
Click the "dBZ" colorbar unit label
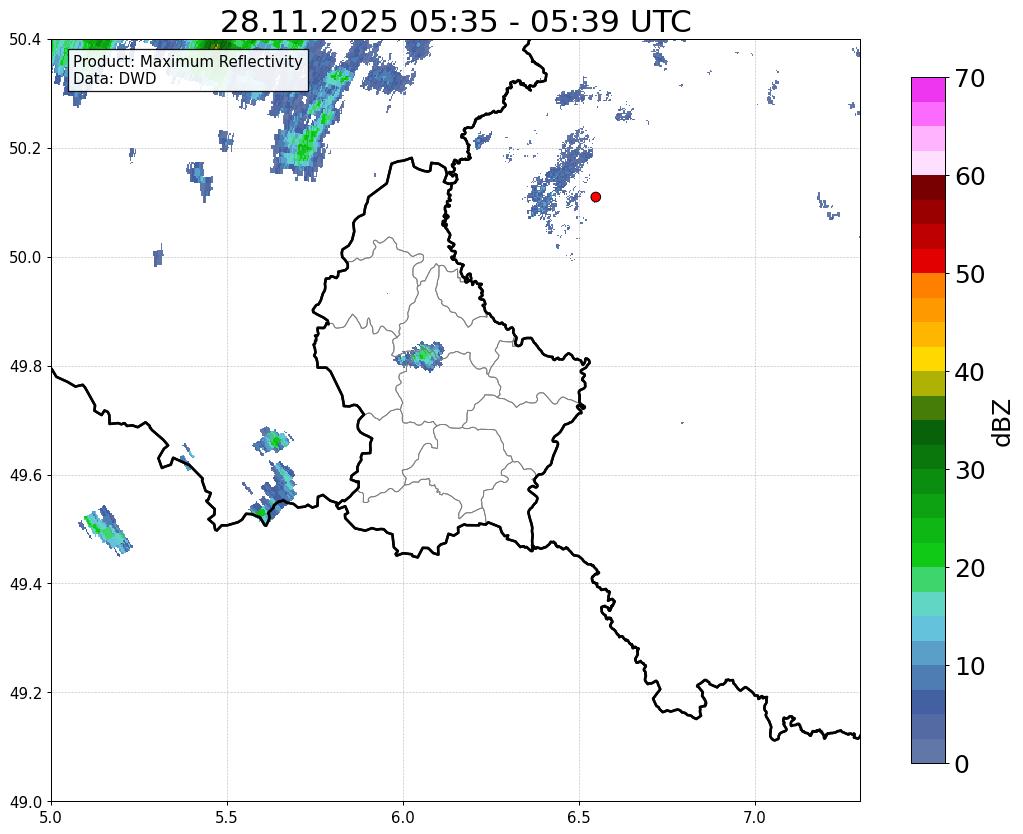tap(1003, 423)
